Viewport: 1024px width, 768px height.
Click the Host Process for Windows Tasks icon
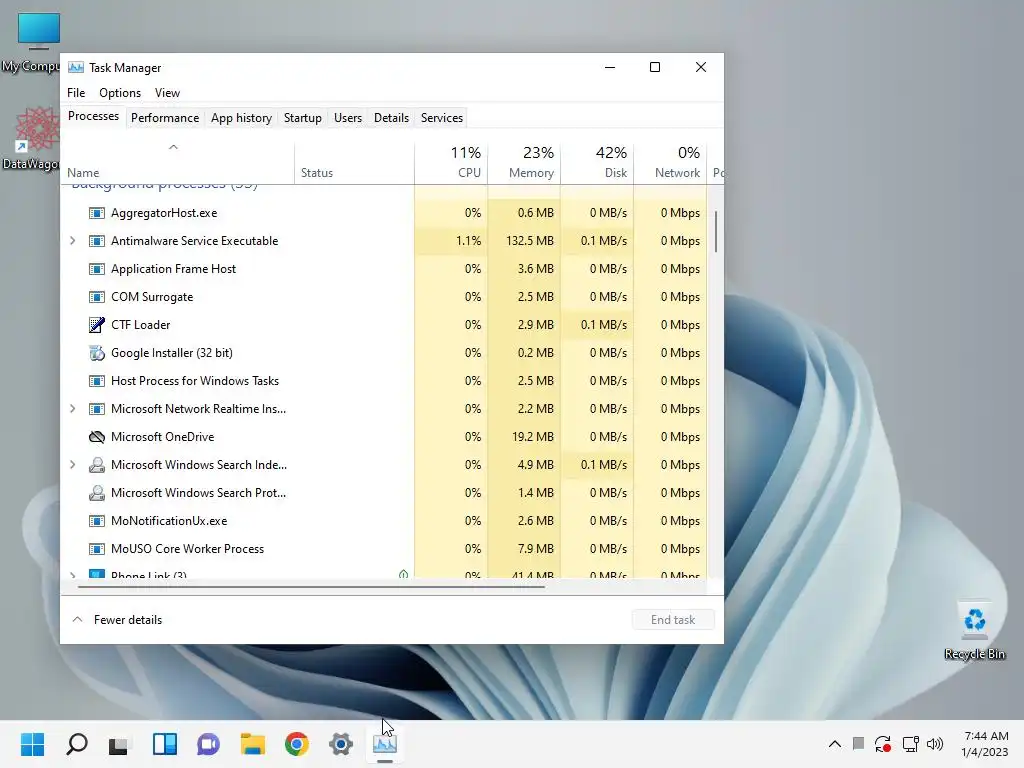tap(97, 381)
